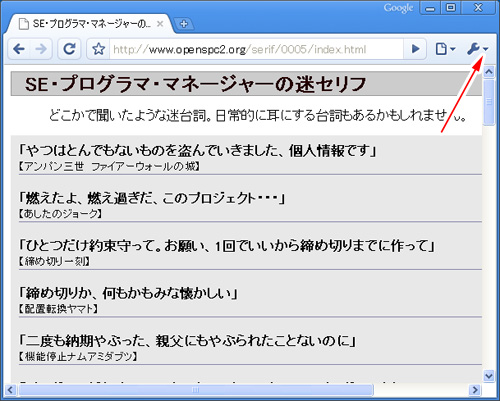Click the horizontal scrollbar left arrow
This screenshot has height=401, width=500.
pos(11,390)
